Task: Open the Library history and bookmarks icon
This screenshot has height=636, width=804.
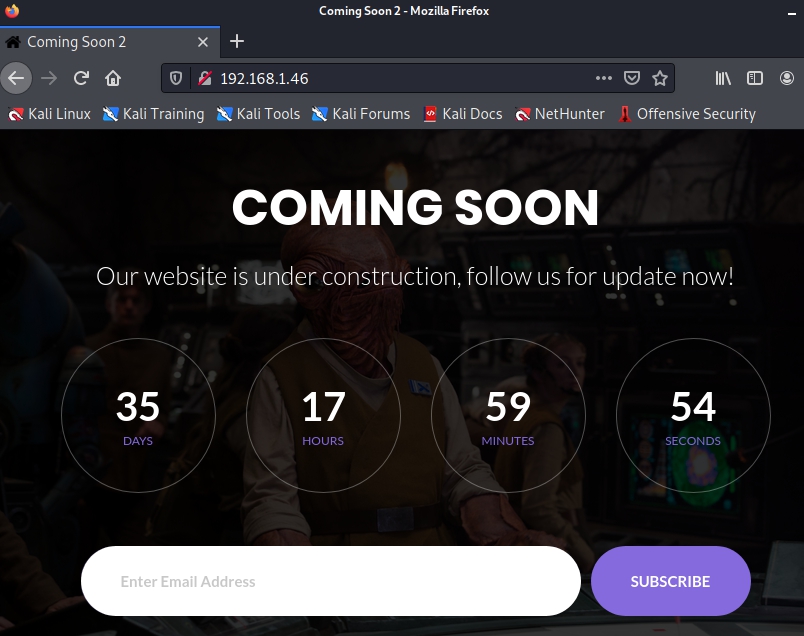Action: tap(723, 78)
